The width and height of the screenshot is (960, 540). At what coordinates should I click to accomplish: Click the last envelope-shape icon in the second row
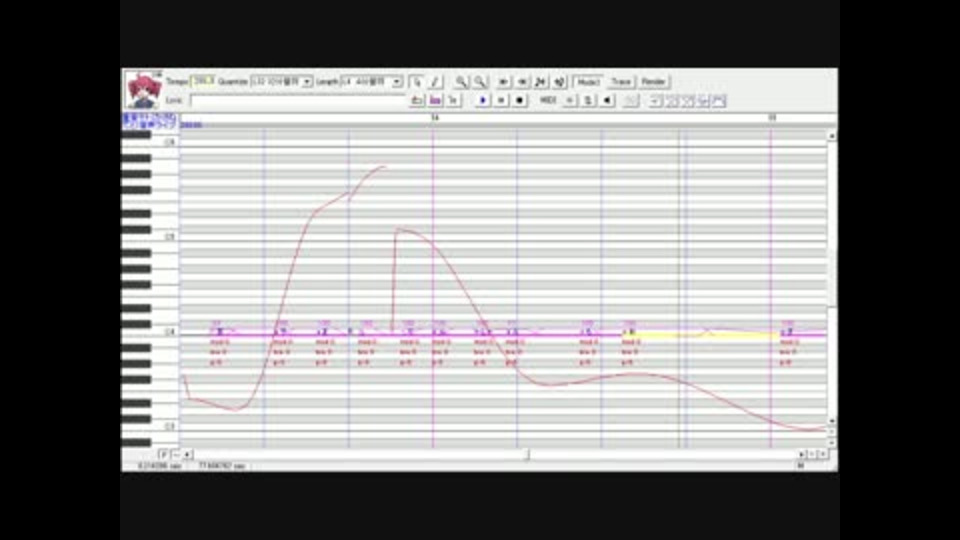[719, 100]
